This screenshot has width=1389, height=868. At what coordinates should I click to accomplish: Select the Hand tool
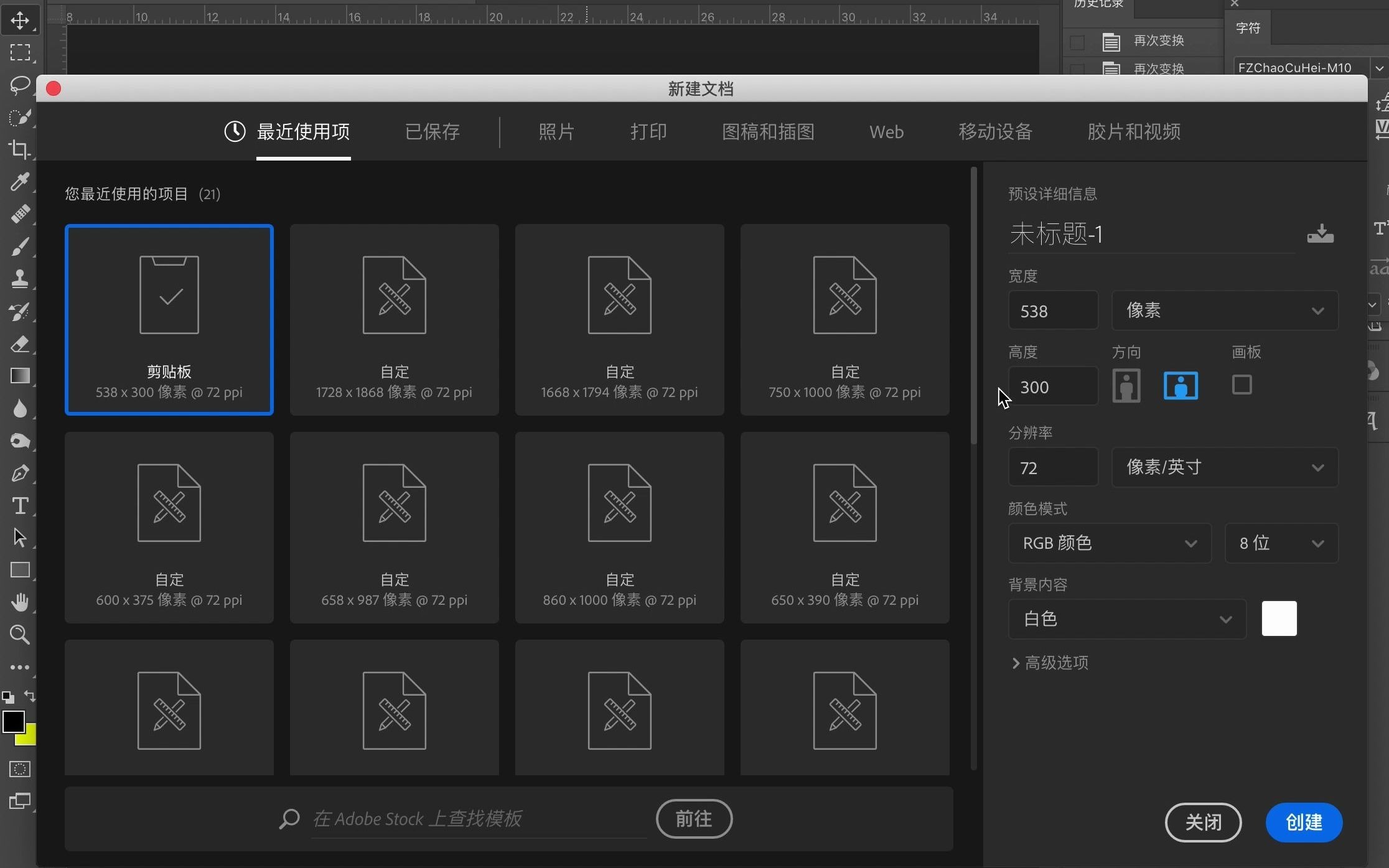(x=19, y=602)
